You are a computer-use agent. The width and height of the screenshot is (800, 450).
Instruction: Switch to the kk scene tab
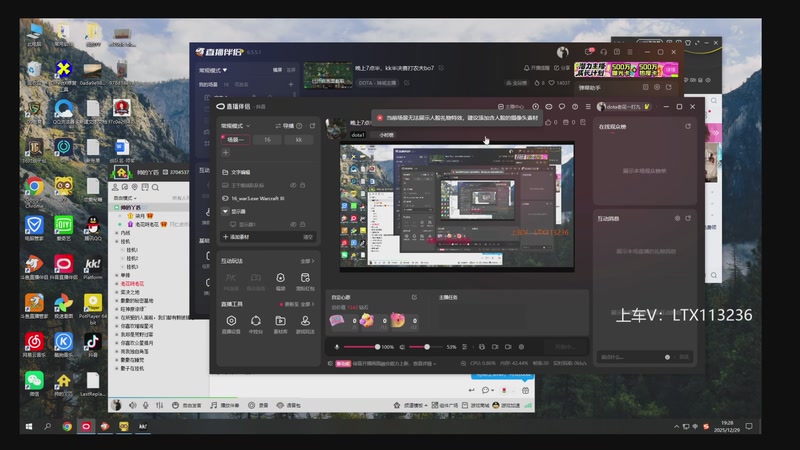pos(298,139)
